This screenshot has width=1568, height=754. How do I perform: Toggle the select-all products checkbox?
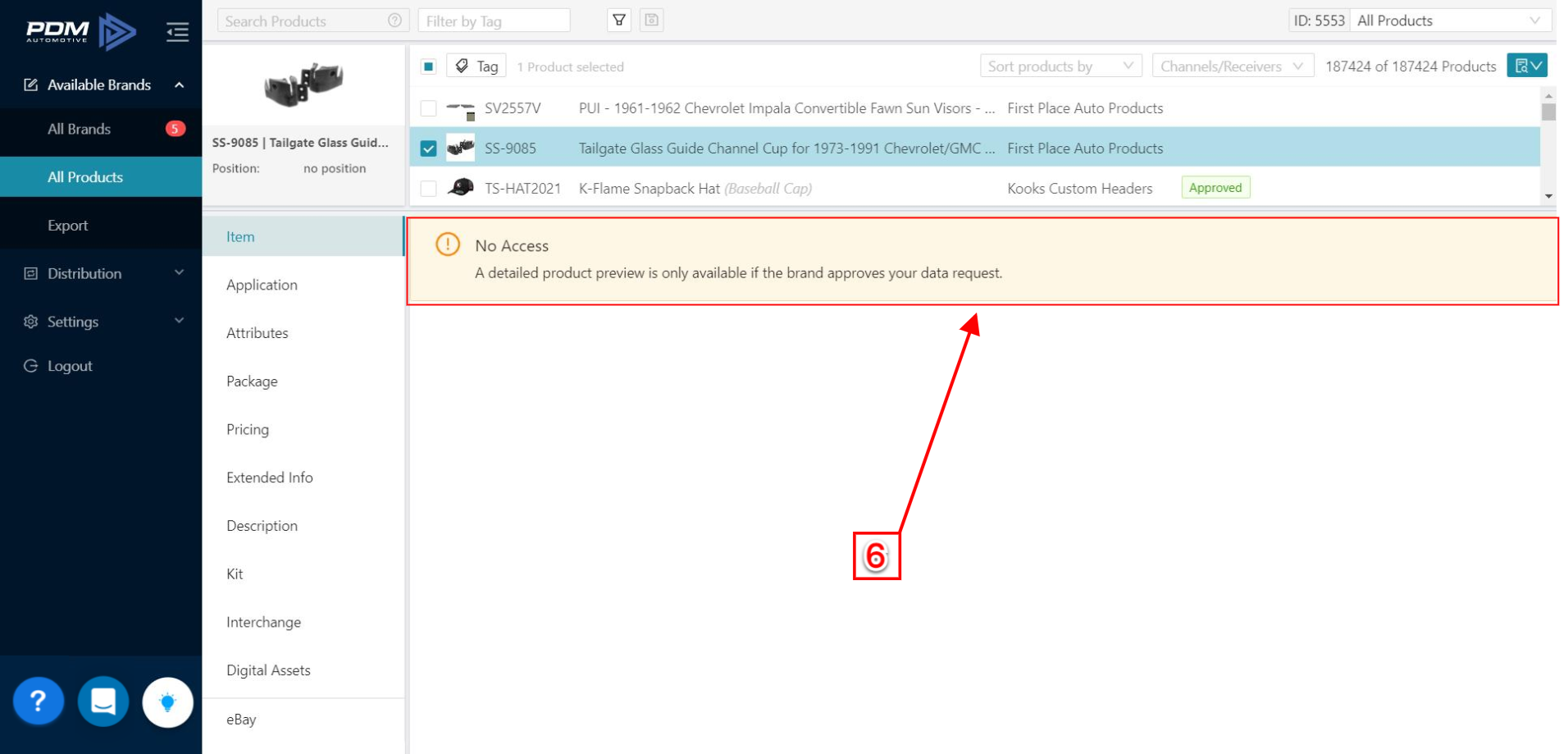pos(428,66)
